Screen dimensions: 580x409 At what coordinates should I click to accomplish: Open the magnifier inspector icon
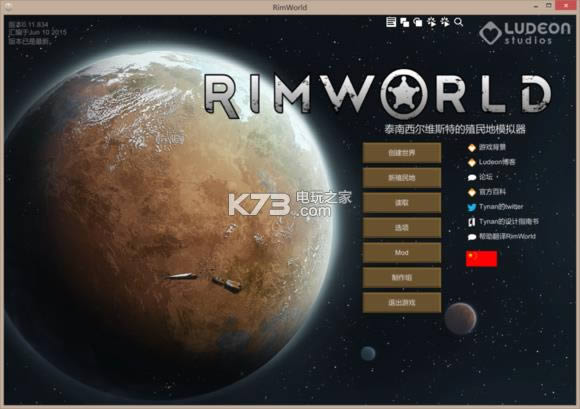coord(458,22)
